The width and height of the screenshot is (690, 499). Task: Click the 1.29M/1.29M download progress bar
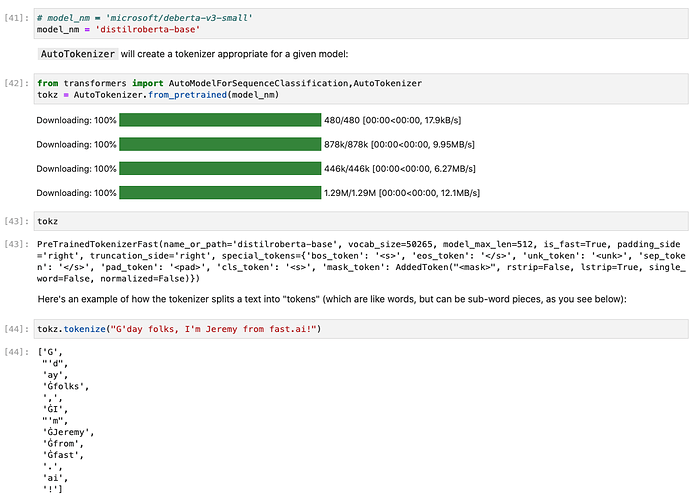(x=219, y=192)
